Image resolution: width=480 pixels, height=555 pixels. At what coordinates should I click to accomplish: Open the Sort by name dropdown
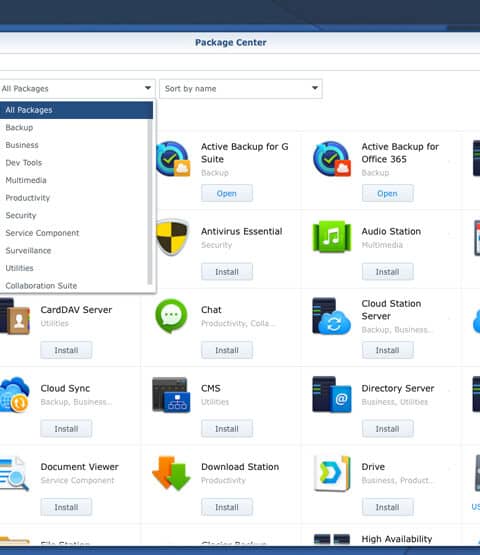point(241,88)
